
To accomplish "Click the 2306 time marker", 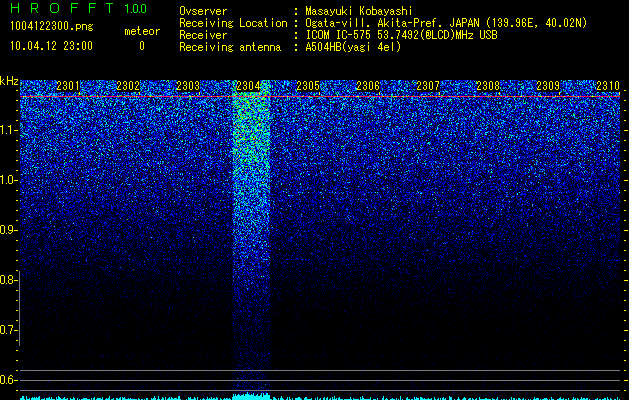I will click(x=368, y=85).
